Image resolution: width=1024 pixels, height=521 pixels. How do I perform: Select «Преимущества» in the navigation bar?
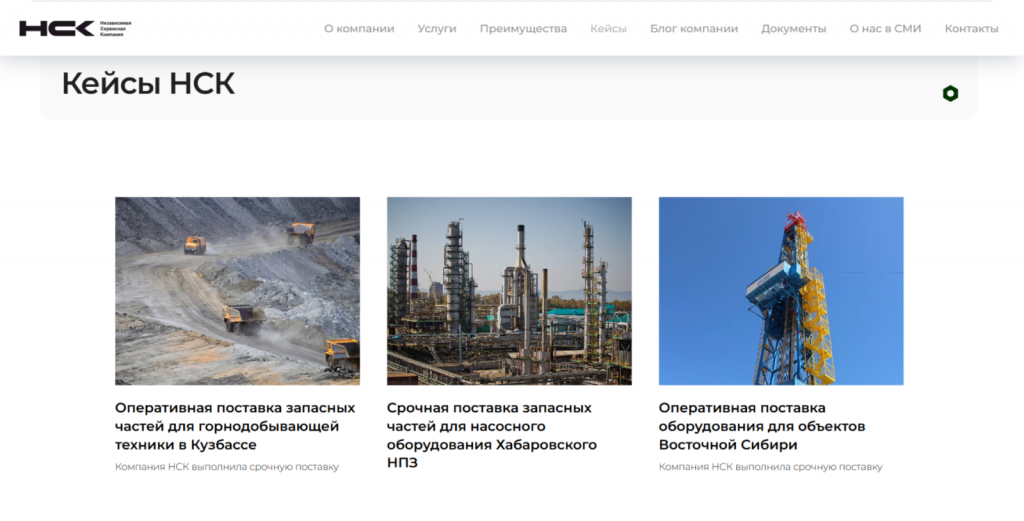coord(523,28)
